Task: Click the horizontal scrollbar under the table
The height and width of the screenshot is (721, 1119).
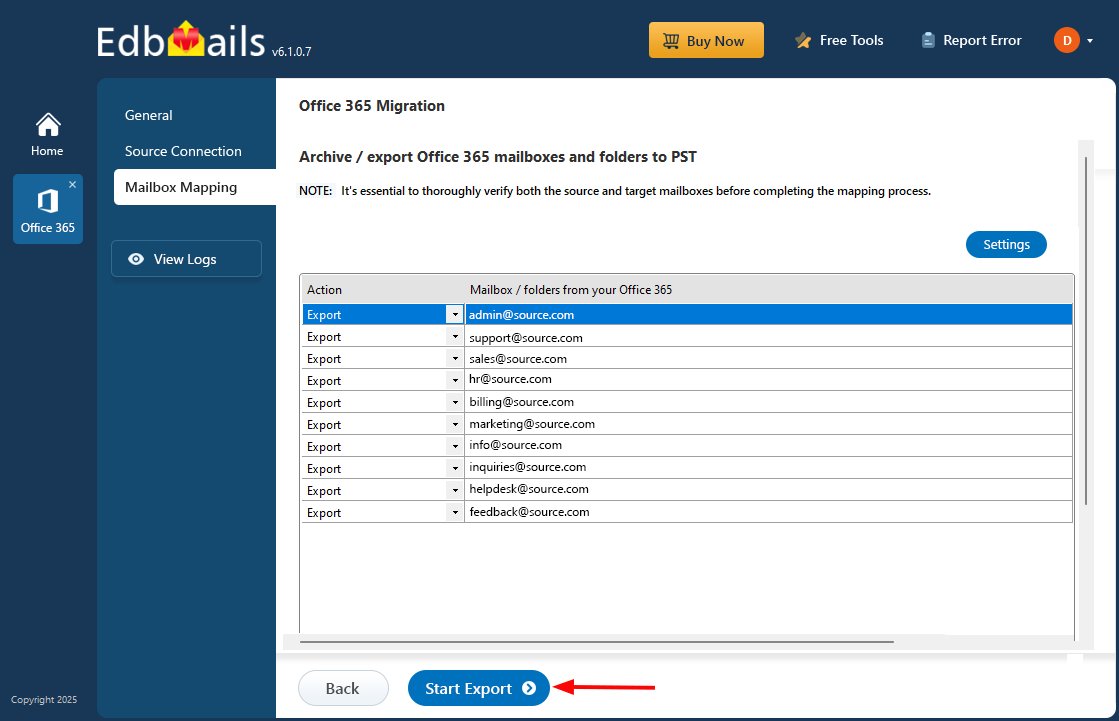Action: [x=597, y=642]
